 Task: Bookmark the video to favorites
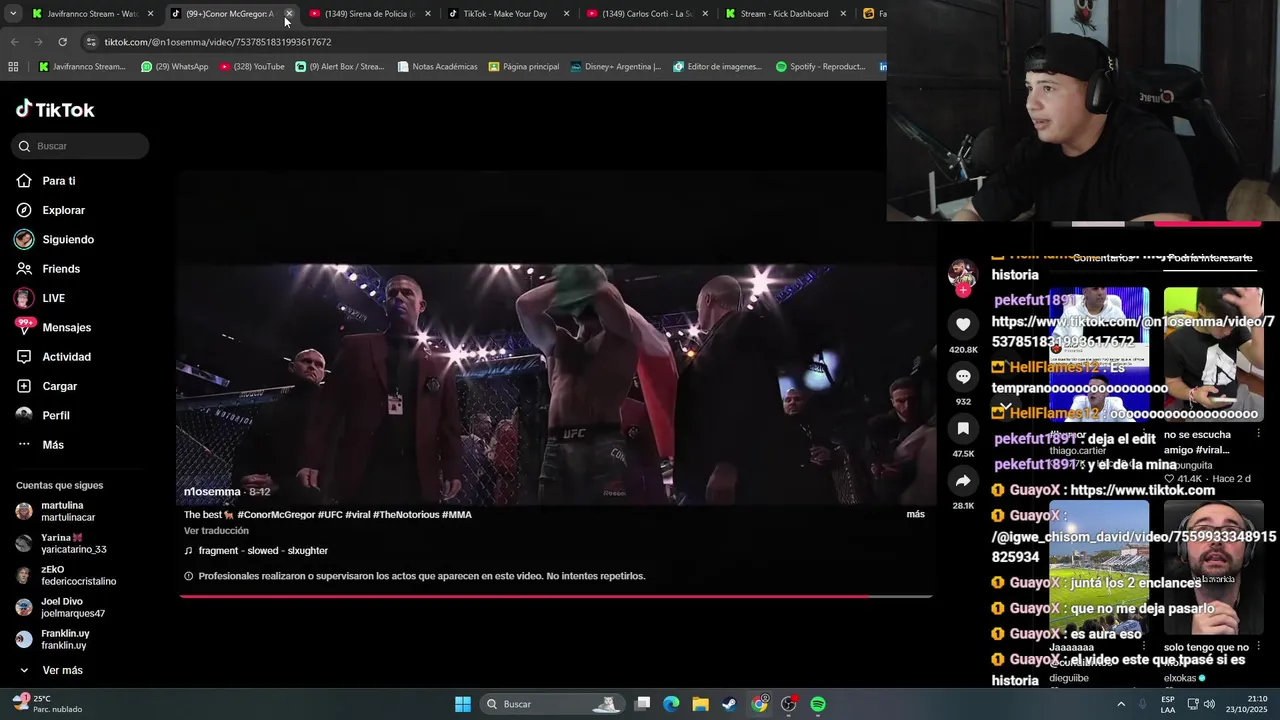tap(963, 428)
